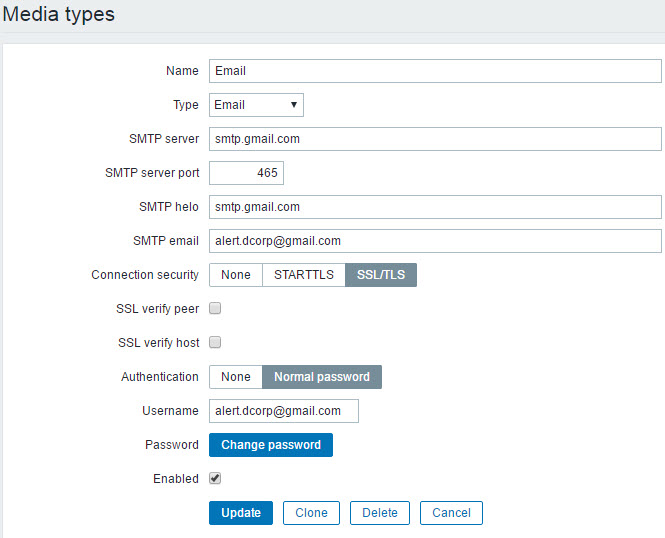Select Normal password authentication
The image size is (665, 538).
(x=322, y=377)
